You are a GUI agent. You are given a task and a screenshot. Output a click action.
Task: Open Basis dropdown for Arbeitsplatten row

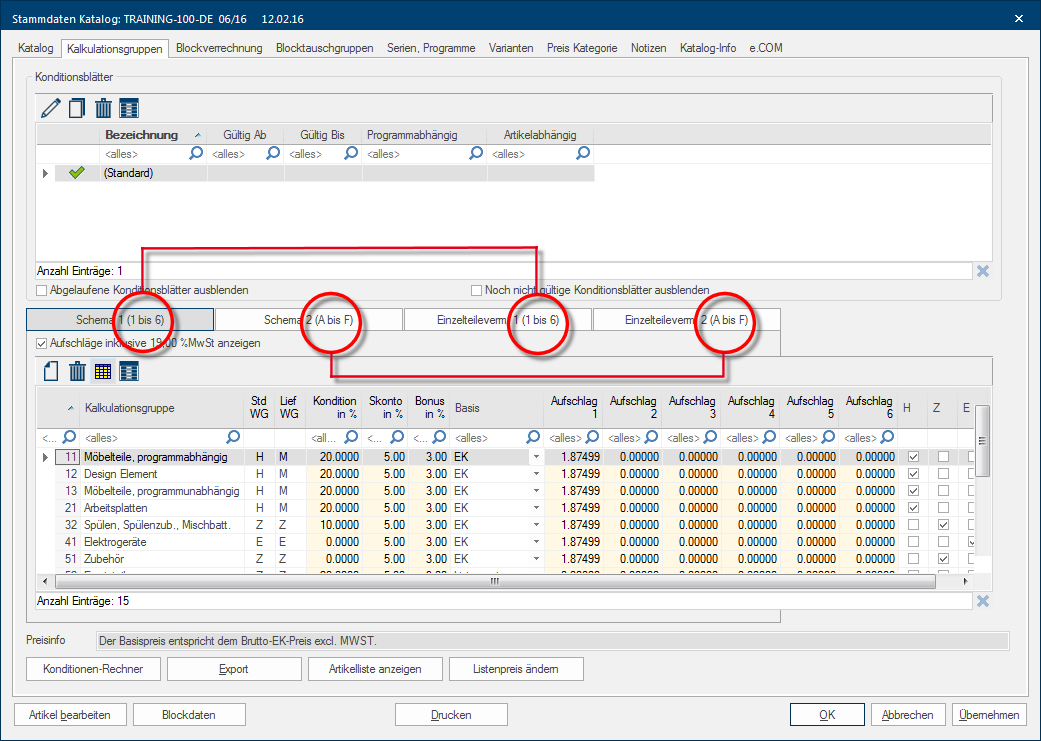(536, 508)
